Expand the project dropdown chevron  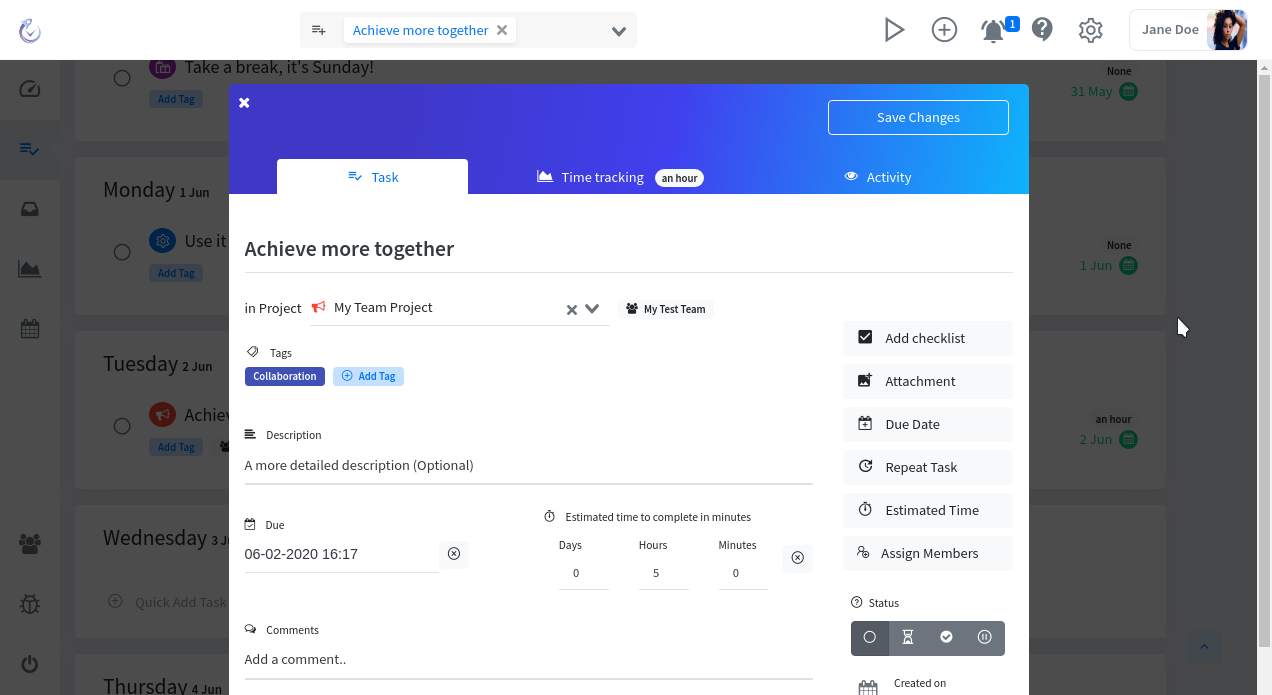coord(592,309)
